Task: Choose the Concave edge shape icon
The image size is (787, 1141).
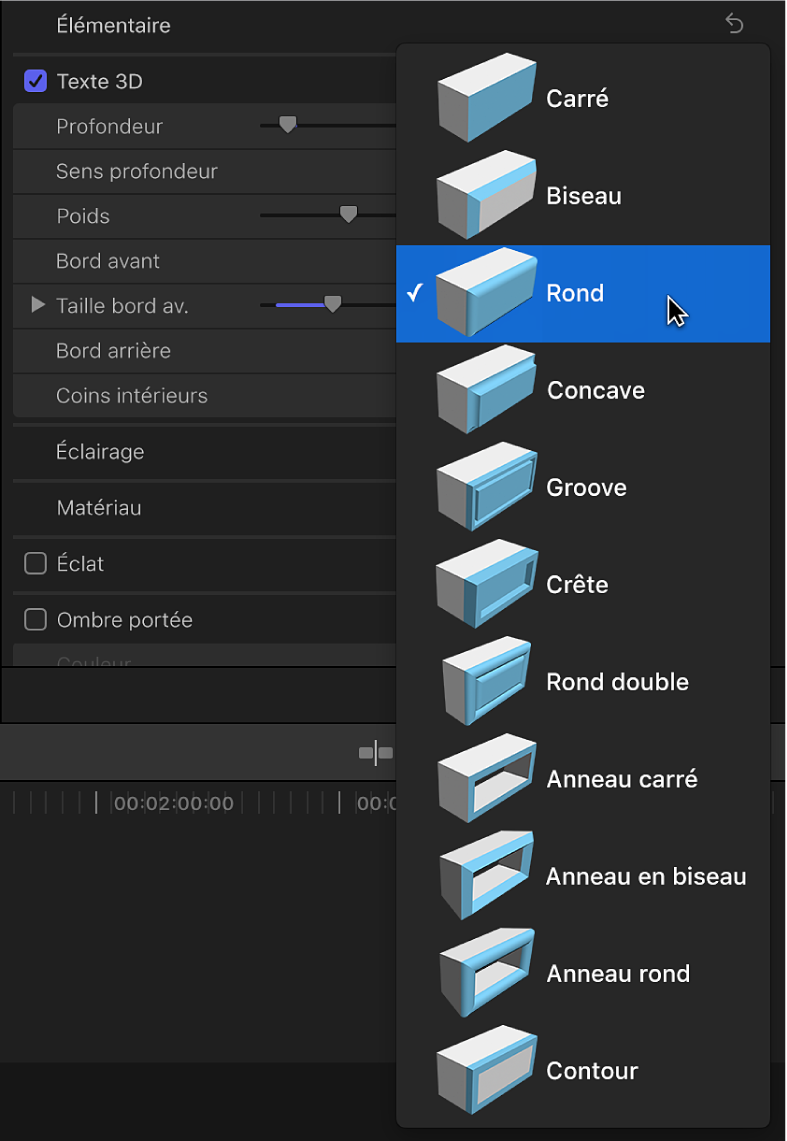Action: pos(487,391)
